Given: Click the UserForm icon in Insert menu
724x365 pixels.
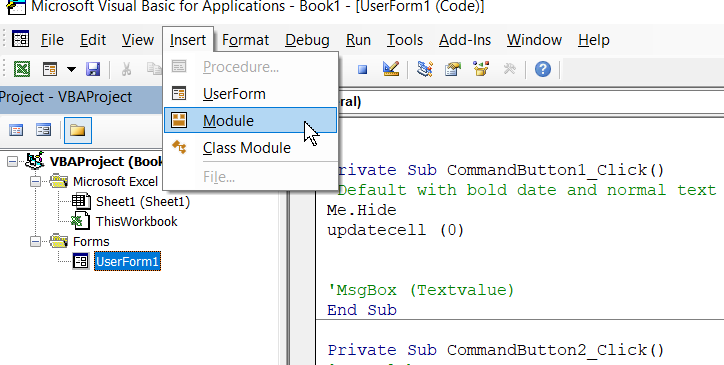Looking at the screenshot, I should tap(179, 93).
